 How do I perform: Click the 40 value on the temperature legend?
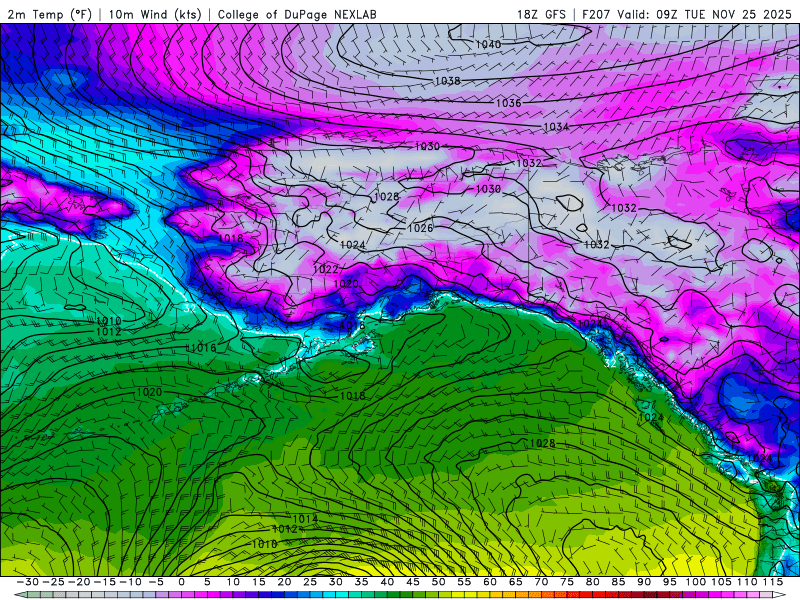[x=387, y=582]
